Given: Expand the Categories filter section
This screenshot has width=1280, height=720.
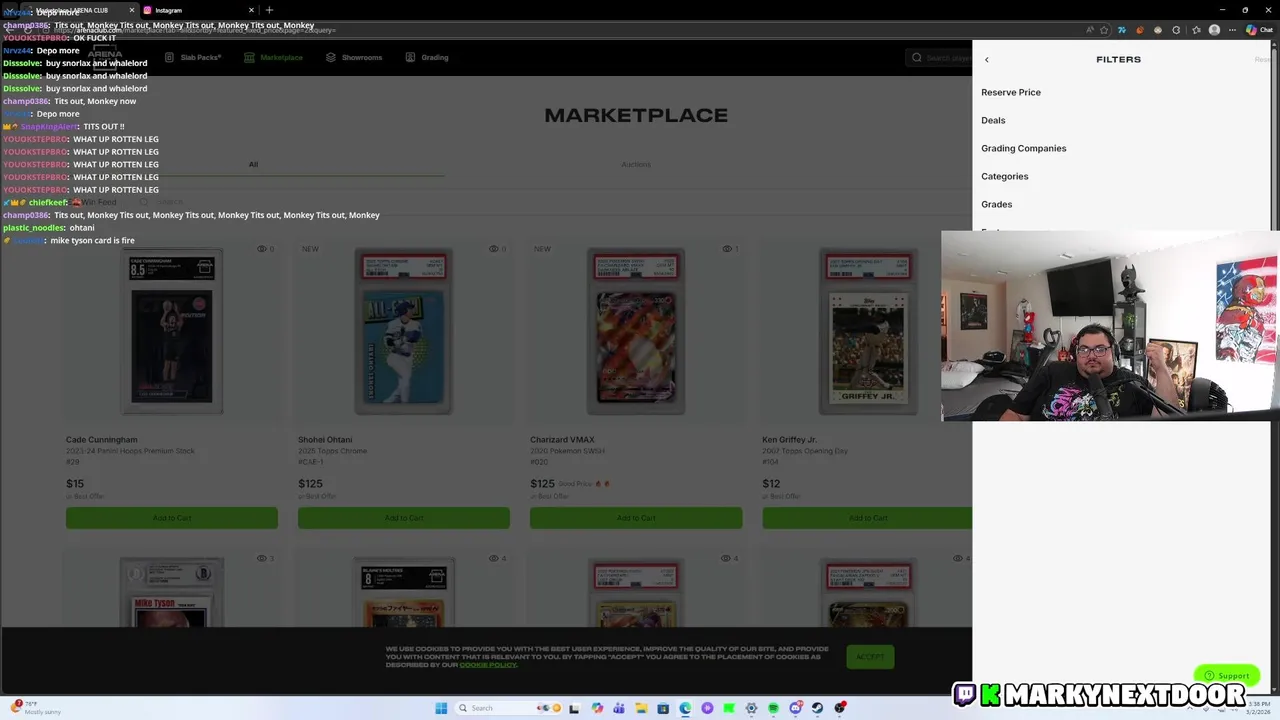Looking at the screenshot, I should pyautogui.click(x=1004, y=176).
